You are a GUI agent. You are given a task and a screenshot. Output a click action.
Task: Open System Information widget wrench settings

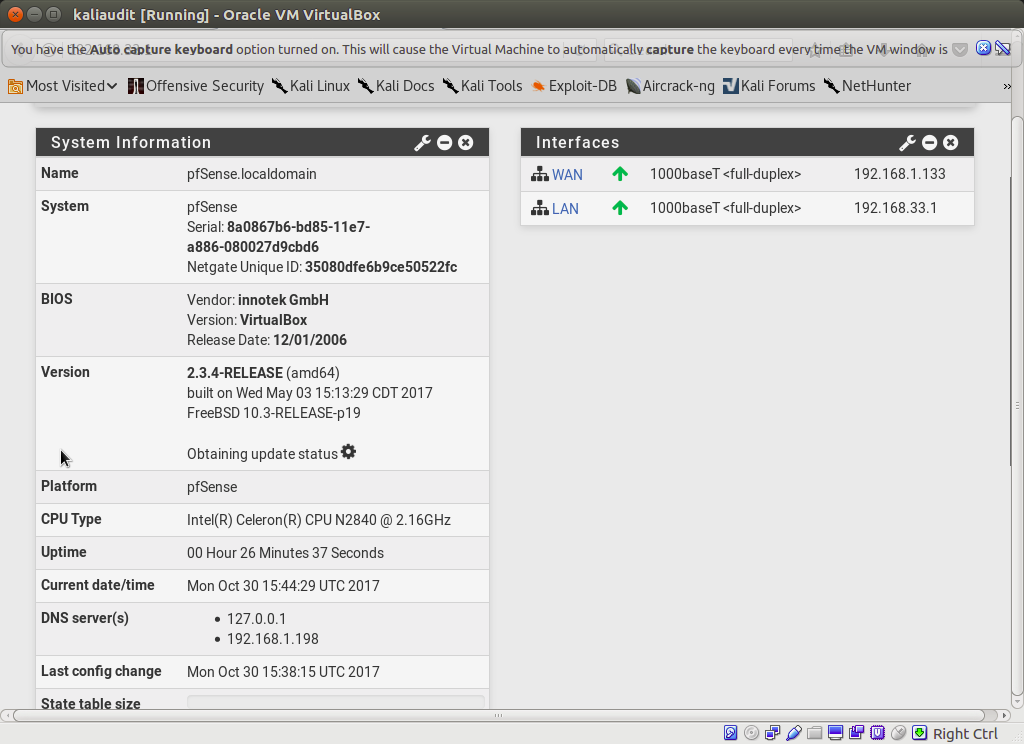tap(423, 142)
